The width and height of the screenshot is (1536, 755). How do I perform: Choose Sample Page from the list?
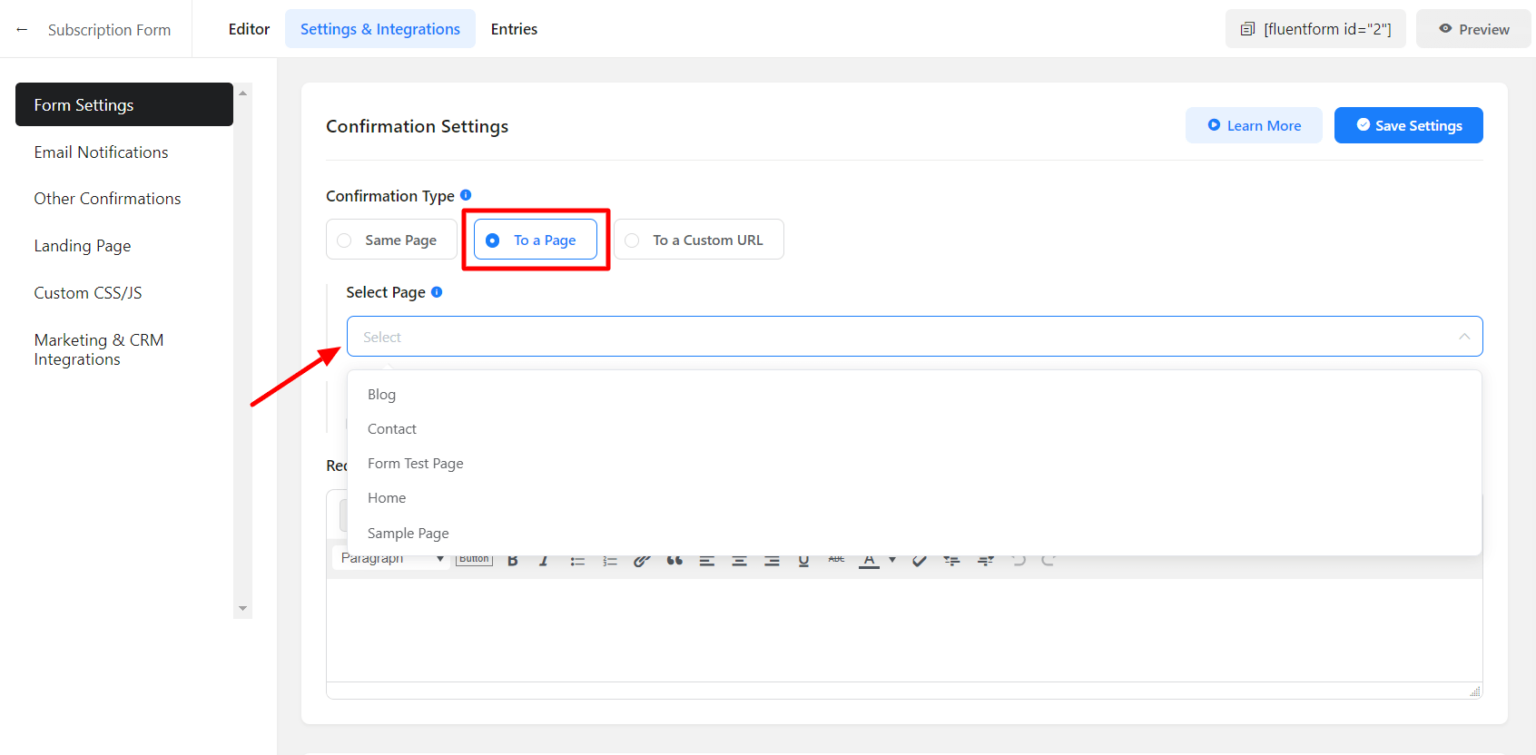[408, 533]
